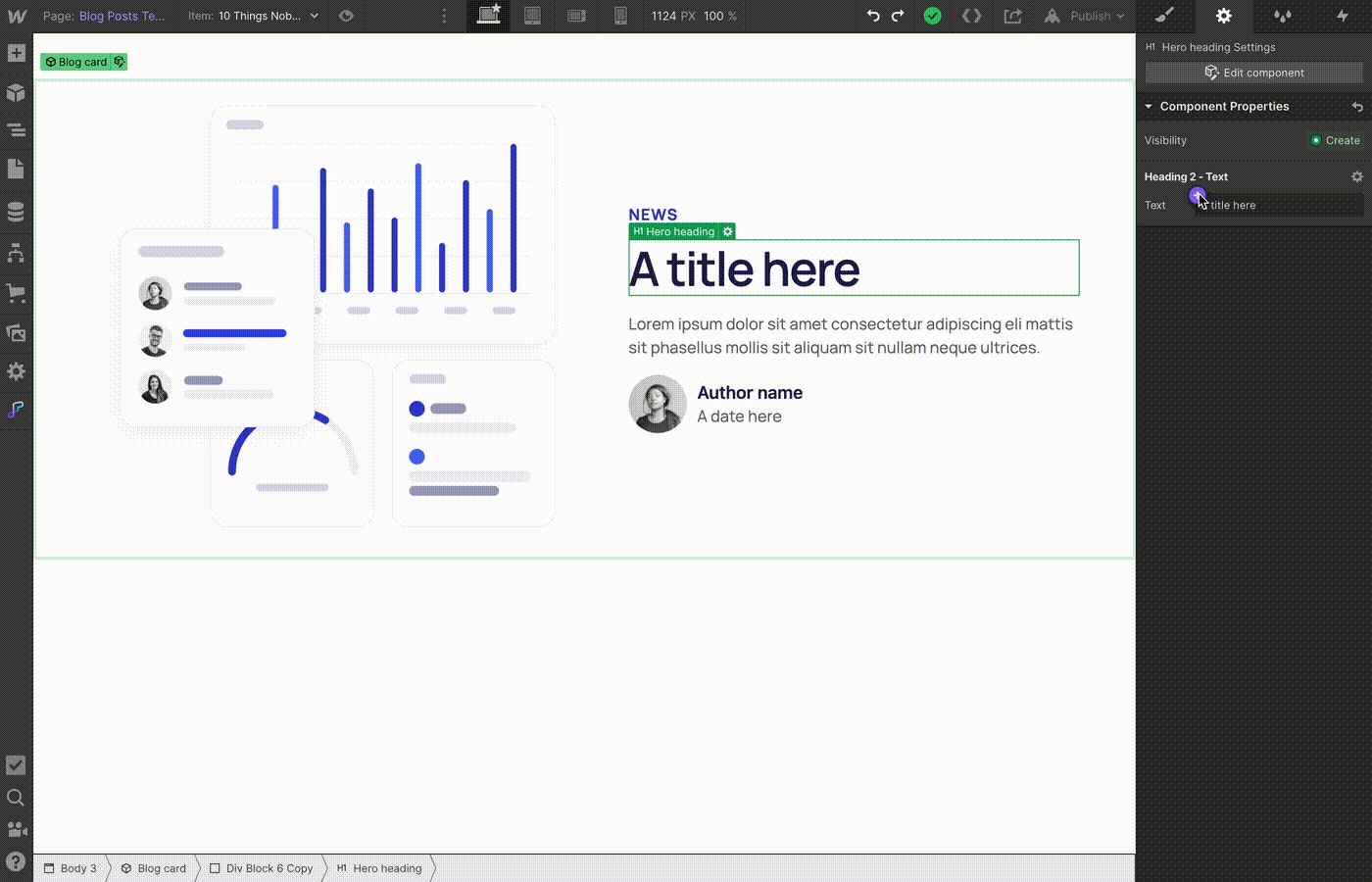Open the Add elements panel
Image resolution: width=1372 pixels, height=882 pixels.
point(16,54)
